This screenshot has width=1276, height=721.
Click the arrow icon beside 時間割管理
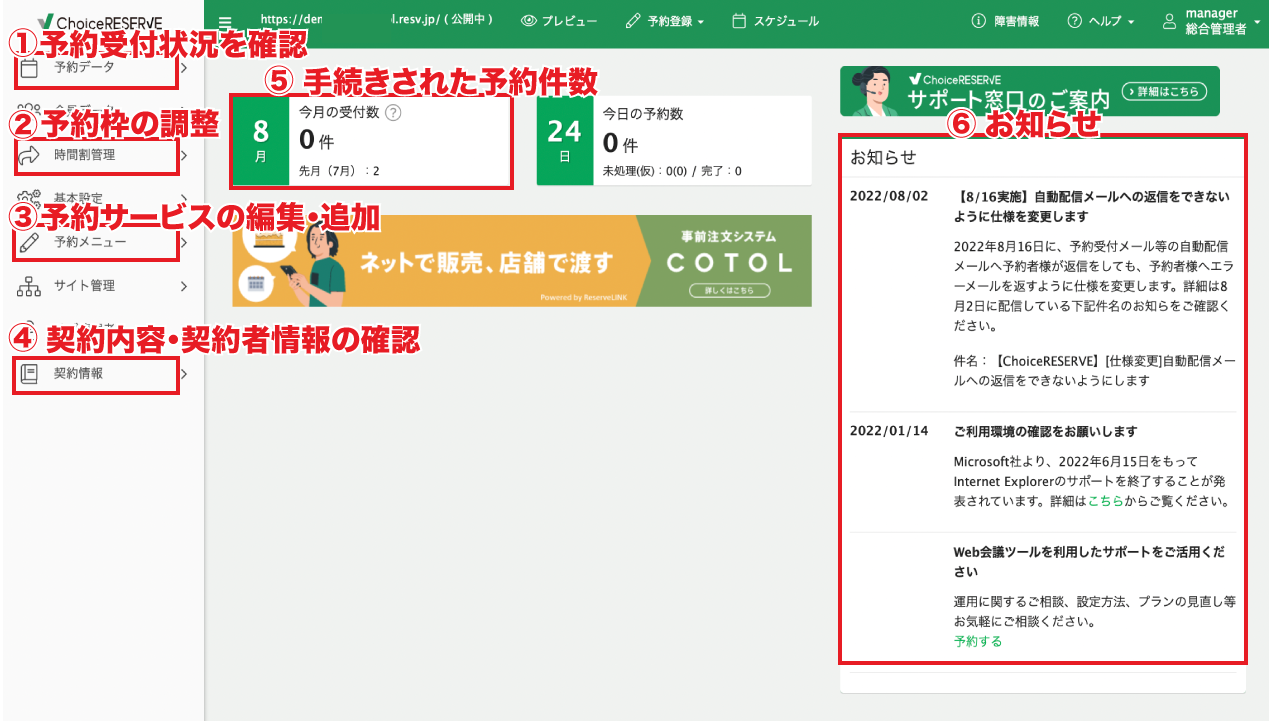29,155
